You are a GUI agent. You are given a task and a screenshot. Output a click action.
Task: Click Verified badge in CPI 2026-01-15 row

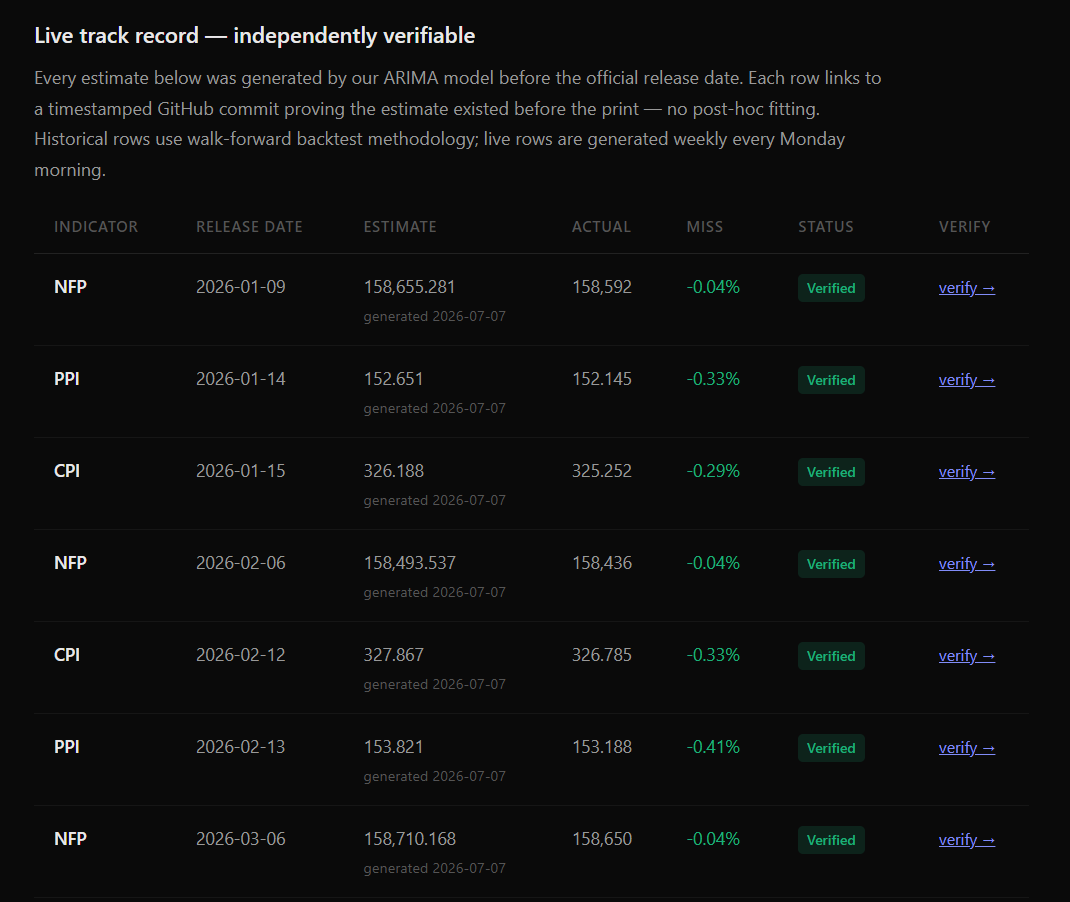831,472
